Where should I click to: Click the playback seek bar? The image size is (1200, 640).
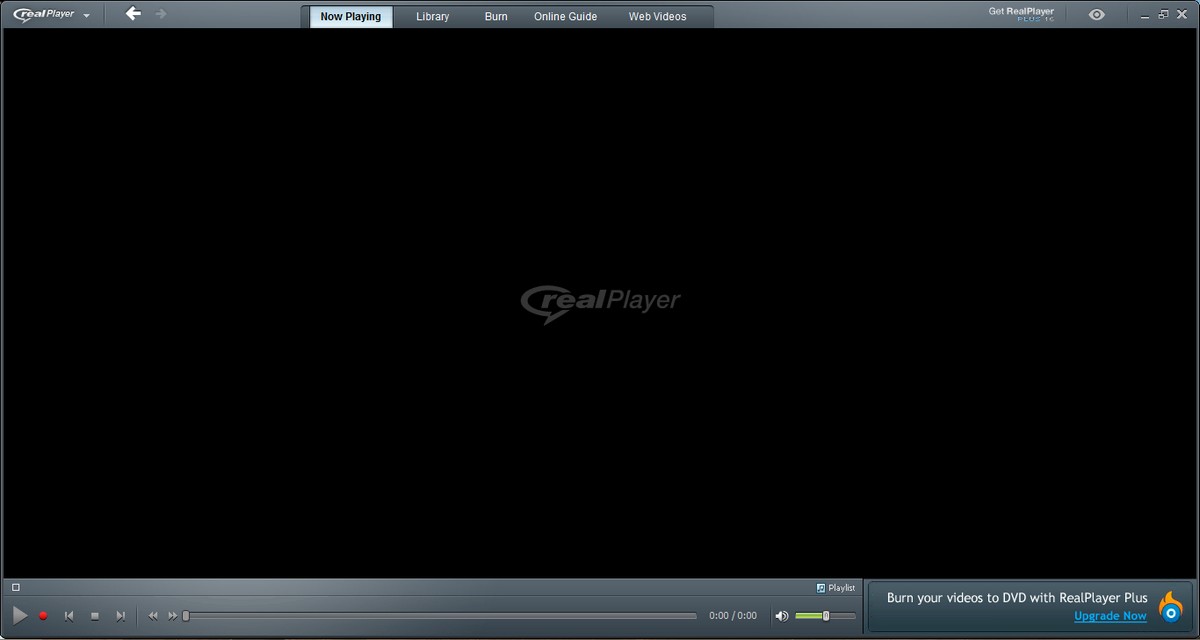tap(440, 616)
